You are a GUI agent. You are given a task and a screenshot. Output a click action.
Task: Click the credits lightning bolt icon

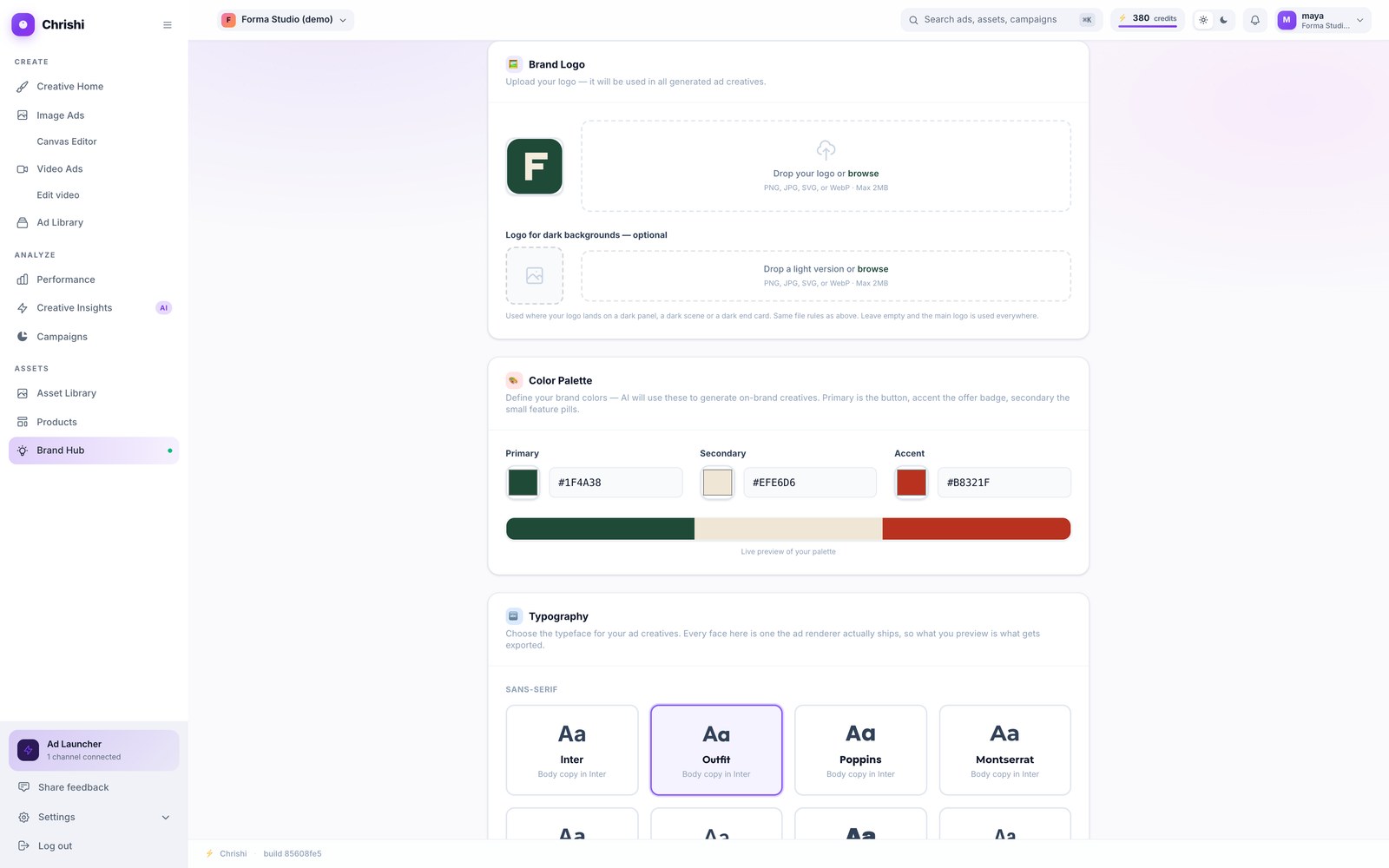coord(1122,18)
